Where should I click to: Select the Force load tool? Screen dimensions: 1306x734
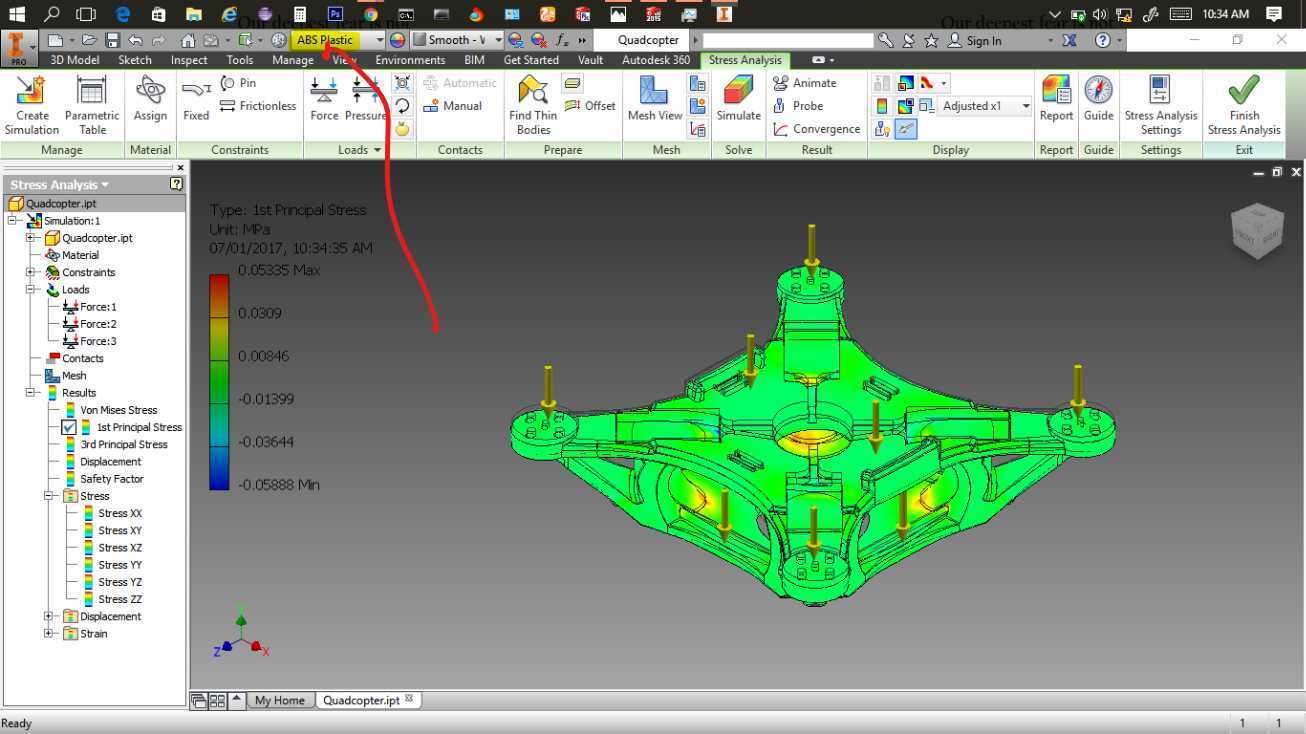(x=324, y=98)
